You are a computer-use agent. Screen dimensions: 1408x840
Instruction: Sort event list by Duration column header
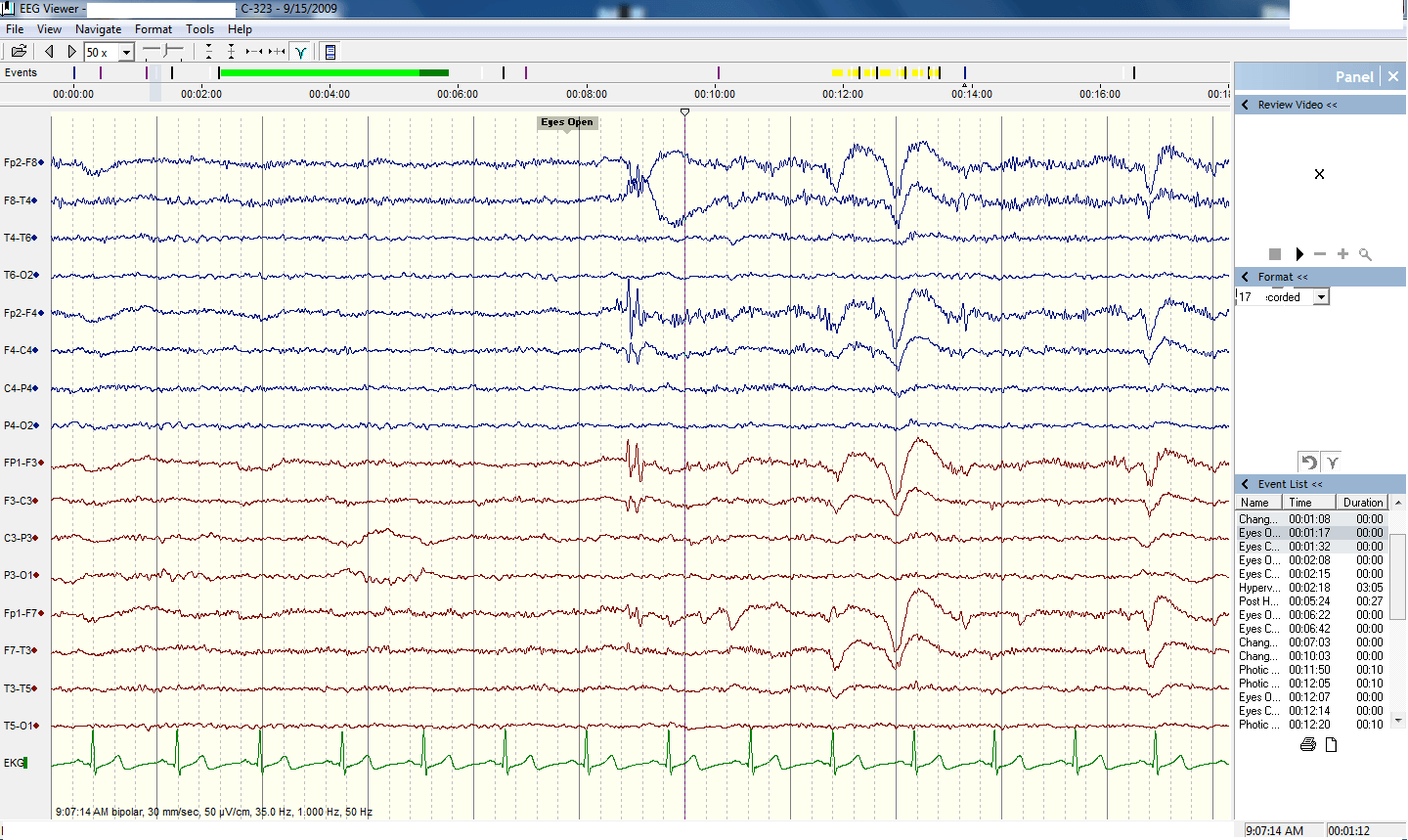pos(1362,503)
